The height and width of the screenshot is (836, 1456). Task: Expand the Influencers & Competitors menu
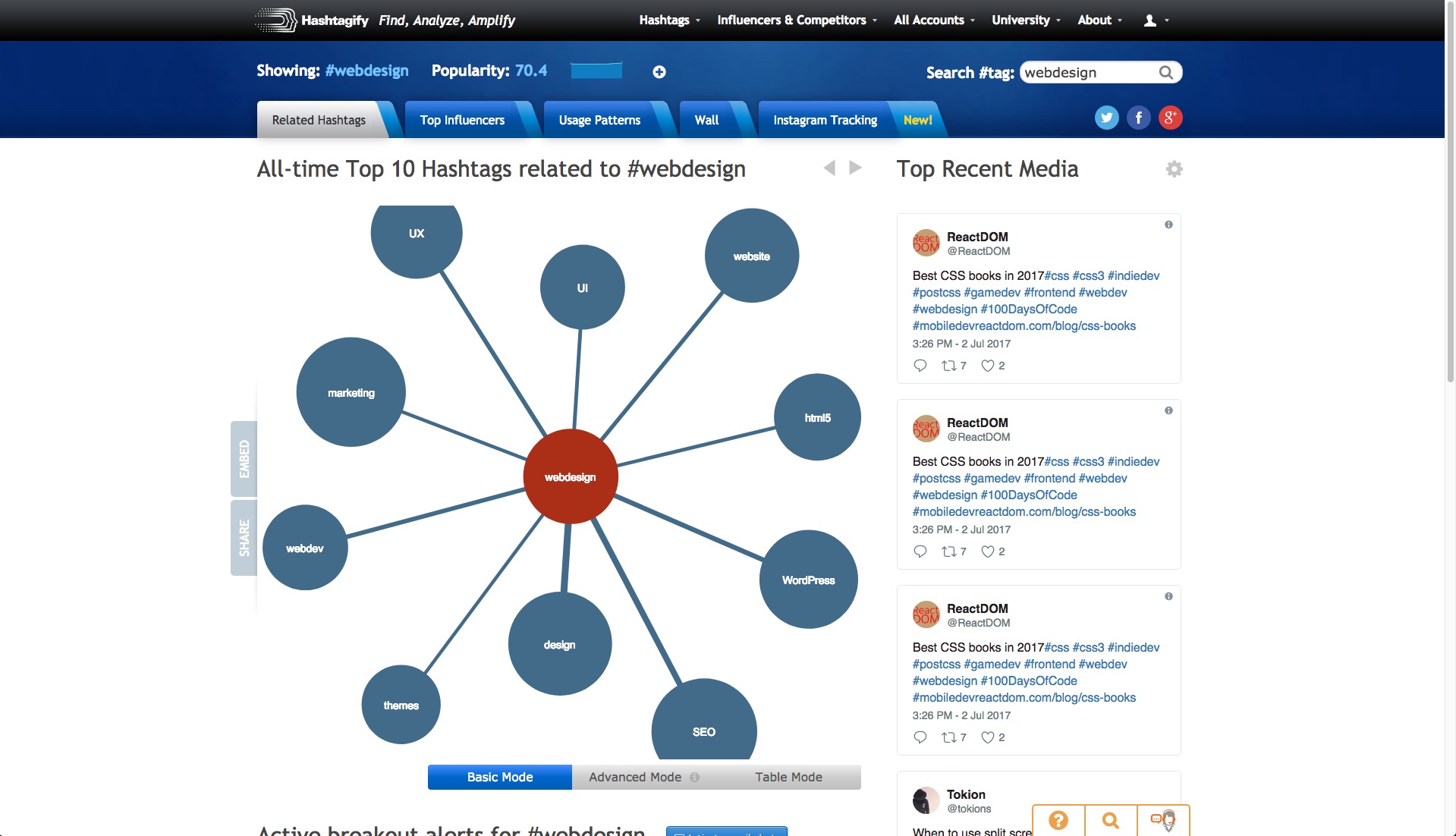pyautogui.click(x=797, y=20)
